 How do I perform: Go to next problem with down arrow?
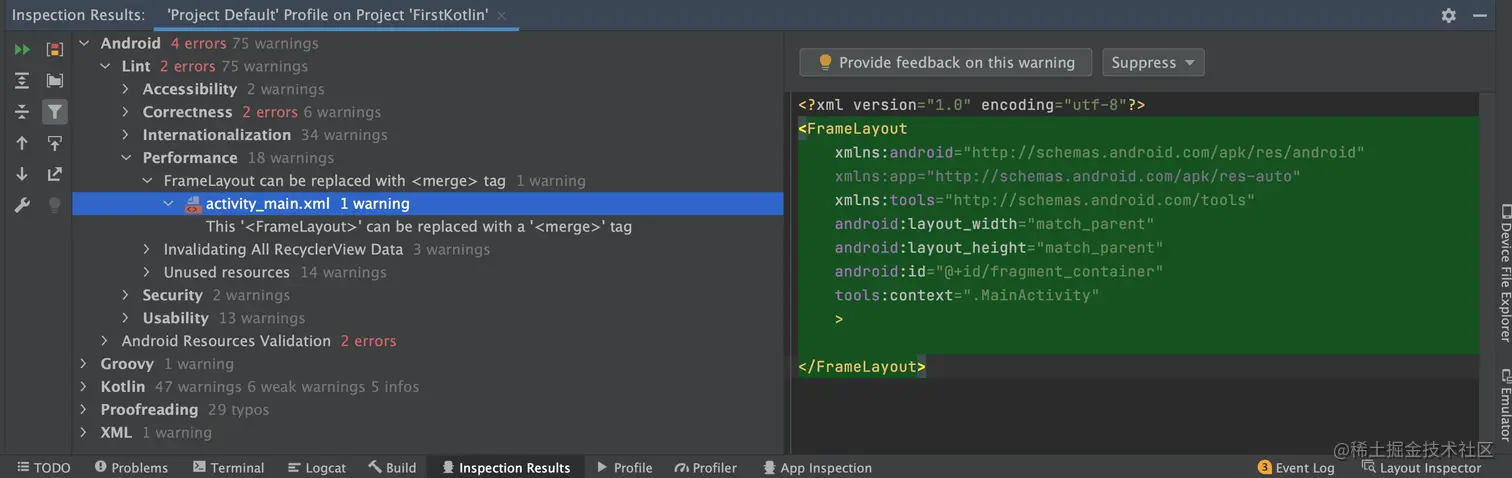click(22, 174)
